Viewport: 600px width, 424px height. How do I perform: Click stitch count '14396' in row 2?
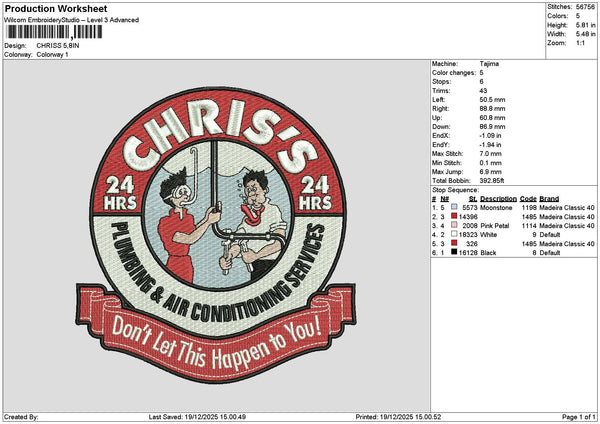point(468,217)
